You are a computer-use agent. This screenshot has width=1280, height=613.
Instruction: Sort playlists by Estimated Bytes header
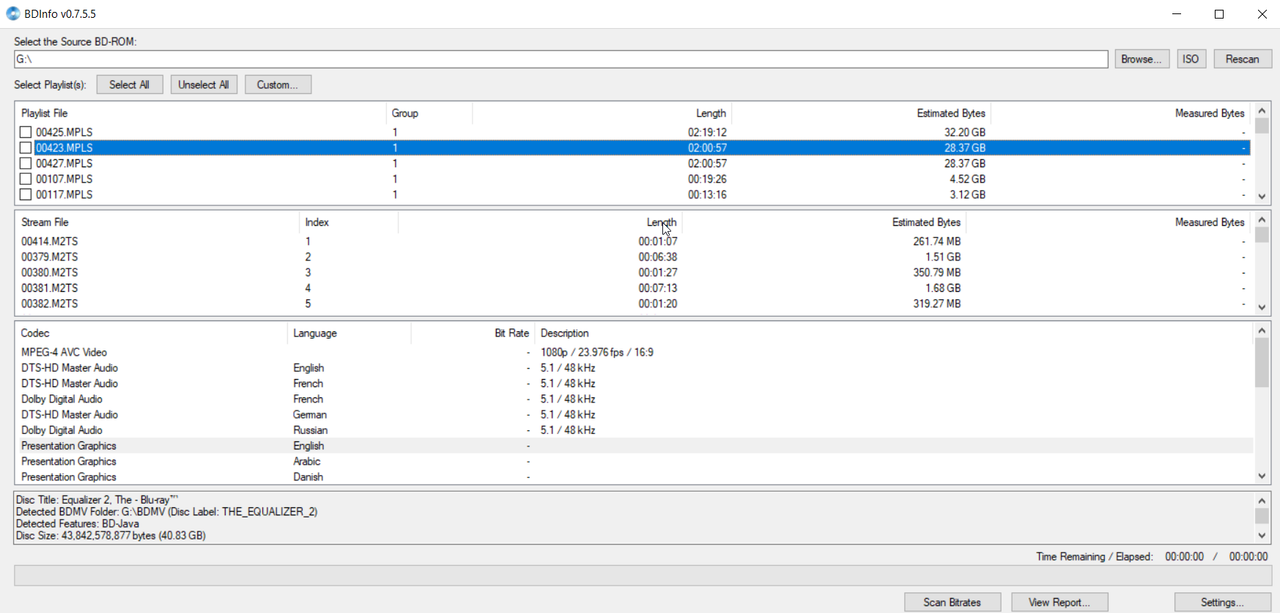861,113
